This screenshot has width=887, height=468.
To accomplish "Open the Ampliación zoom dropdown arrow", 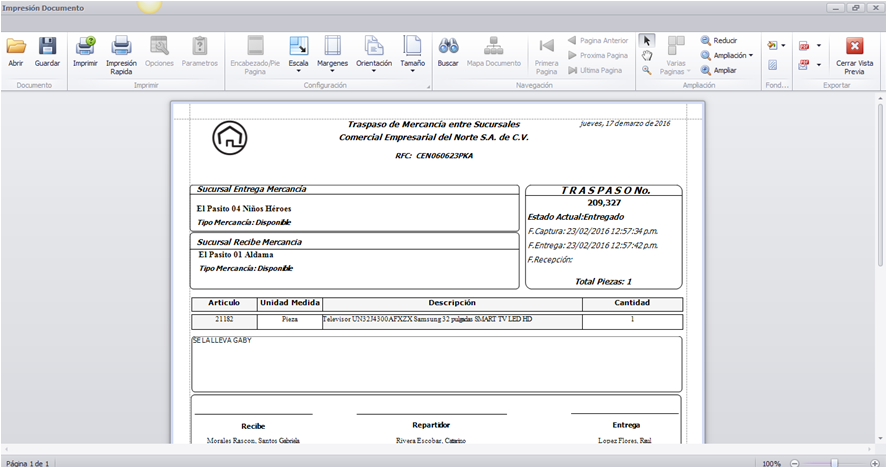I will click(751, 55).
